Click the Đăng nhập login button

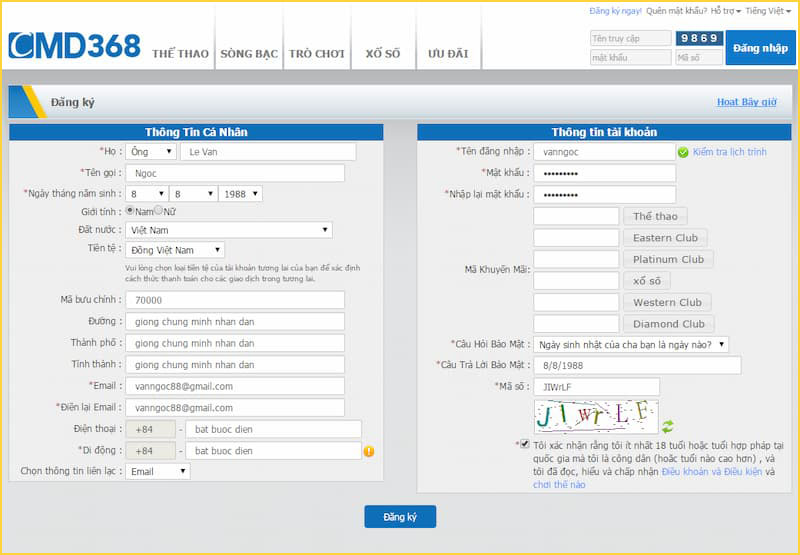pyautogui.click(x=760, y=48)
